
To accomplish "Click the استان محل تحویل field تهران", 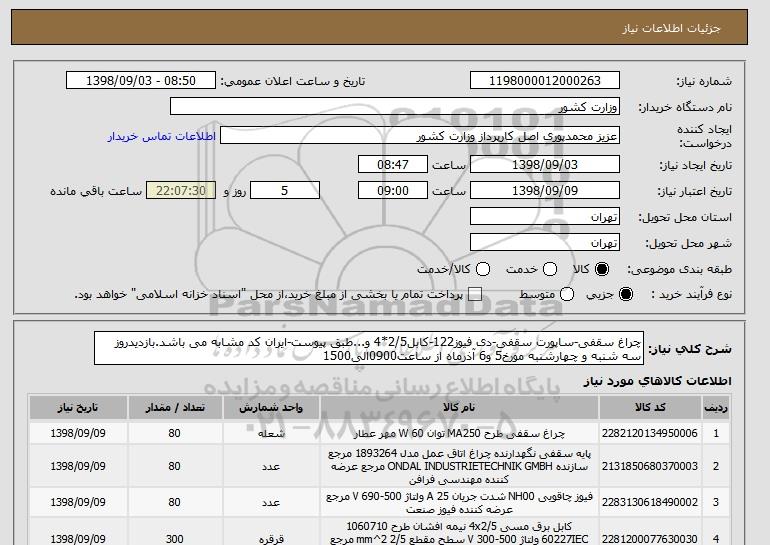I will click(545, 217).
